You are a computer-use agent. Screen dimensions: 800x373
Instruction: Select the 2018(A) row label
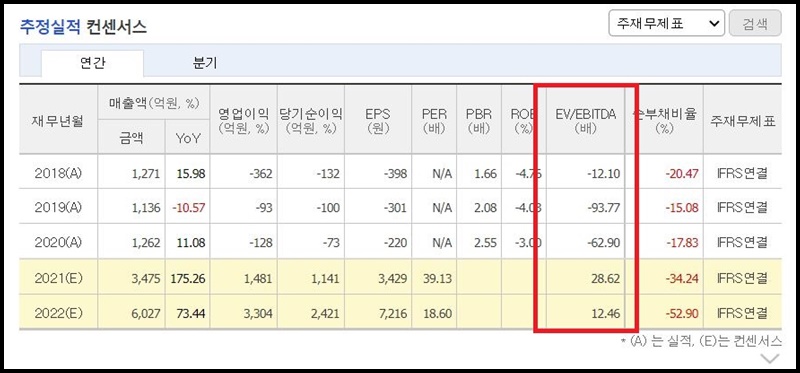[x=58, y=173]
